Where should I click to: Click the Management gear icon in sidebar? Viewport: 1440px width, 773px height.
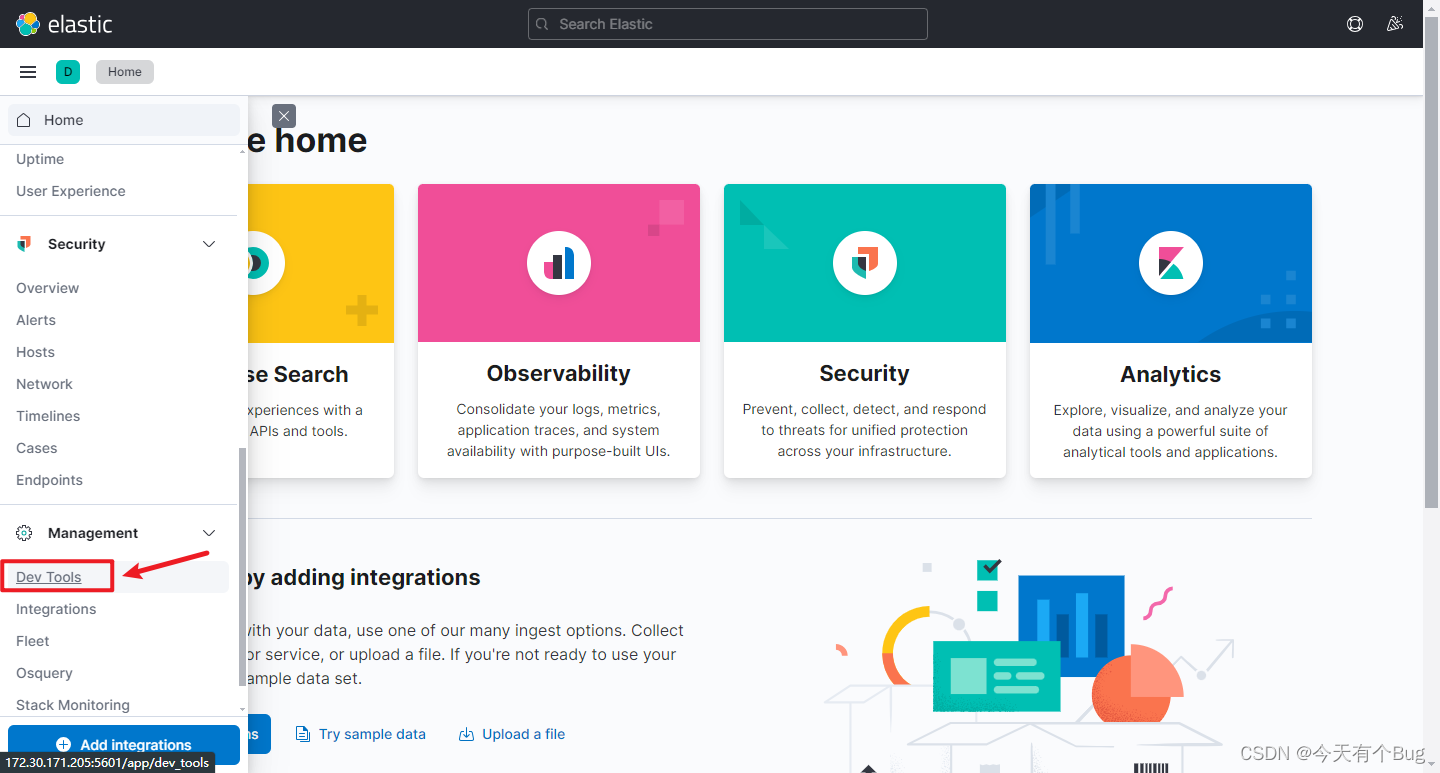[x=23, y=532]
